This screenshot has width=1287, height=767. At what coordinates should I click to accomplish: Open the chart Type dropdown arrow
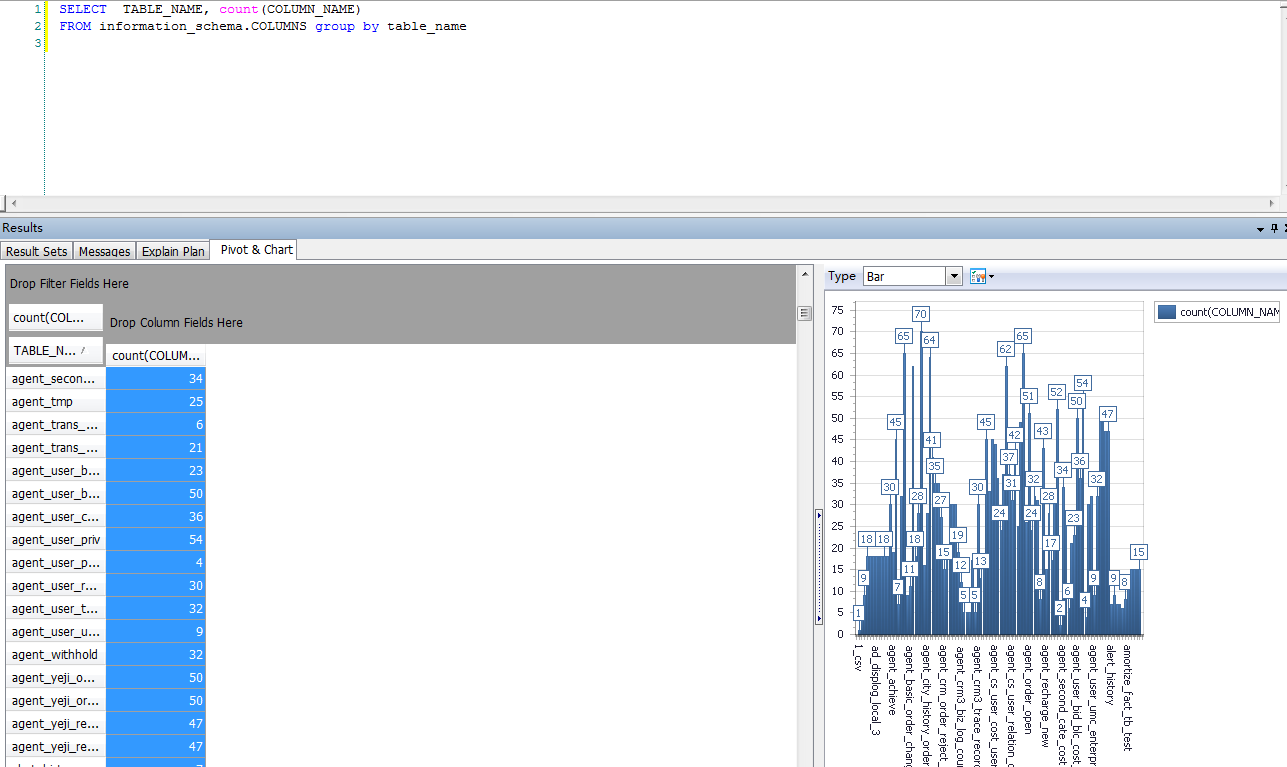953,276
